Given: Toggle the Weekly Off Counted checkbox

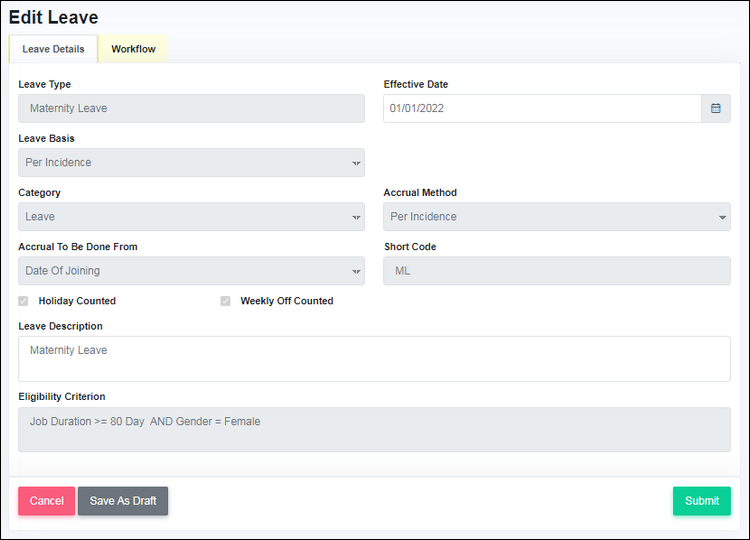Looking at the screenshot, I should point(225,301).
